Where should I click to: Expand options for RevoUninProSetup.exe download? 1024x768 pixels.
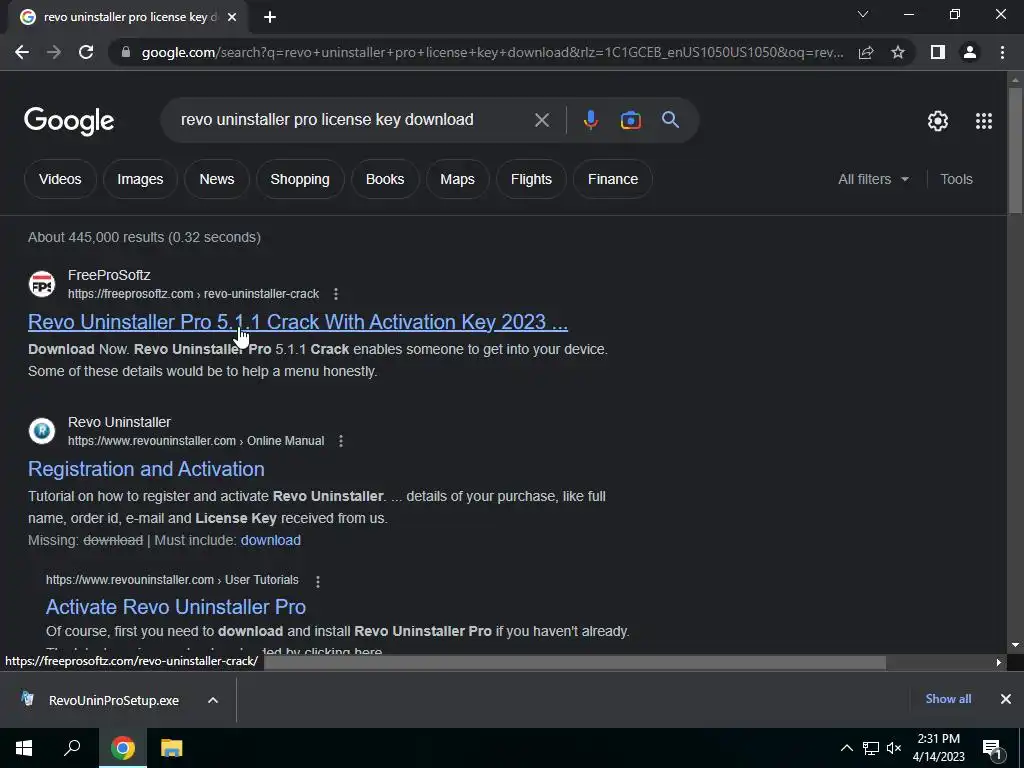click(x=212, y=700)
